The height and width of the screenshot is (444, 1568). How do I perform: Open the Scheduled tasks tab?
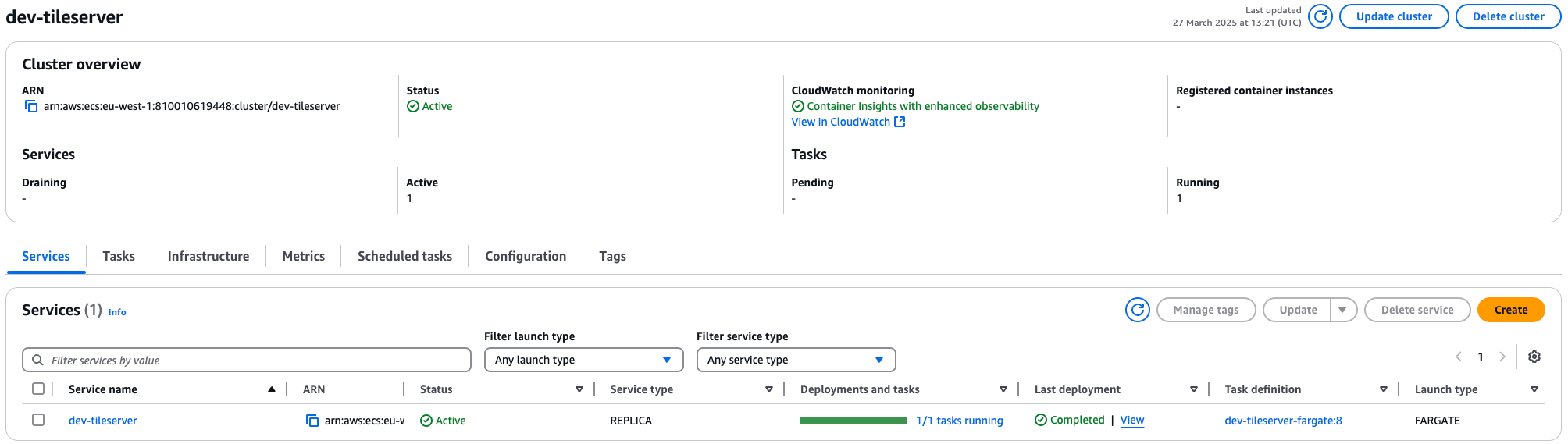404,256
